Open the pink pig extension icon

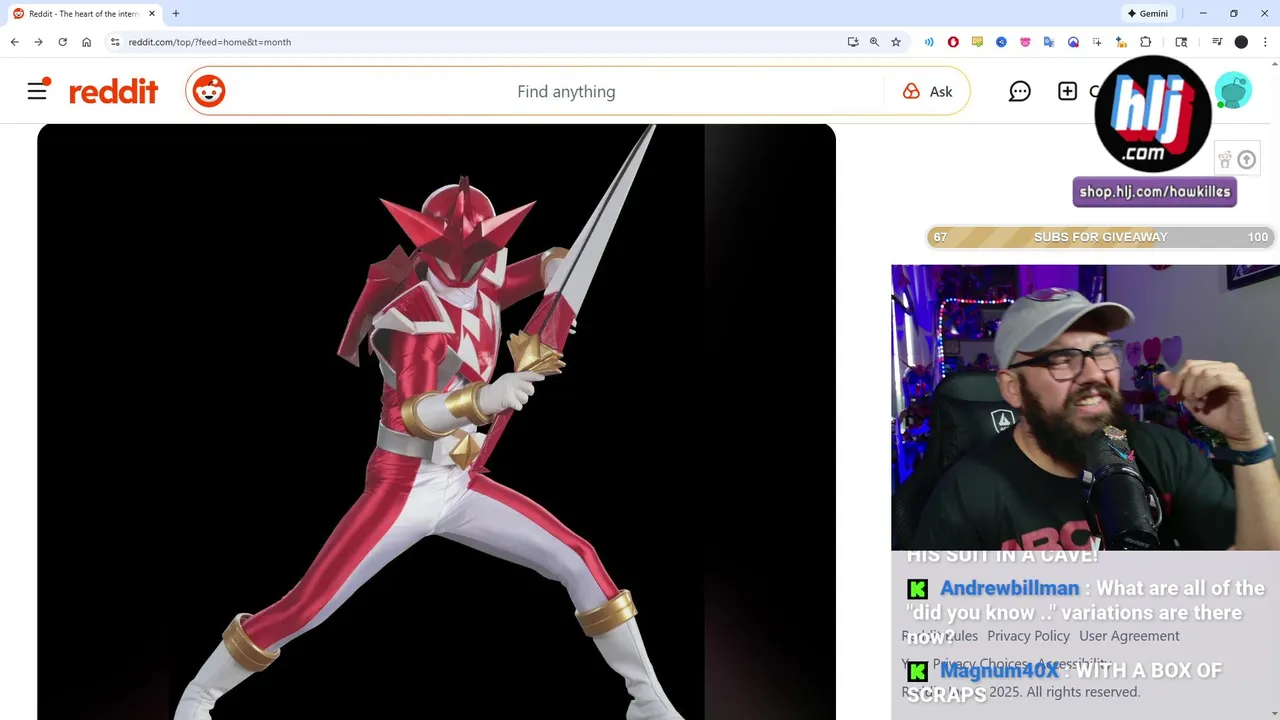tap(1025, 42)
